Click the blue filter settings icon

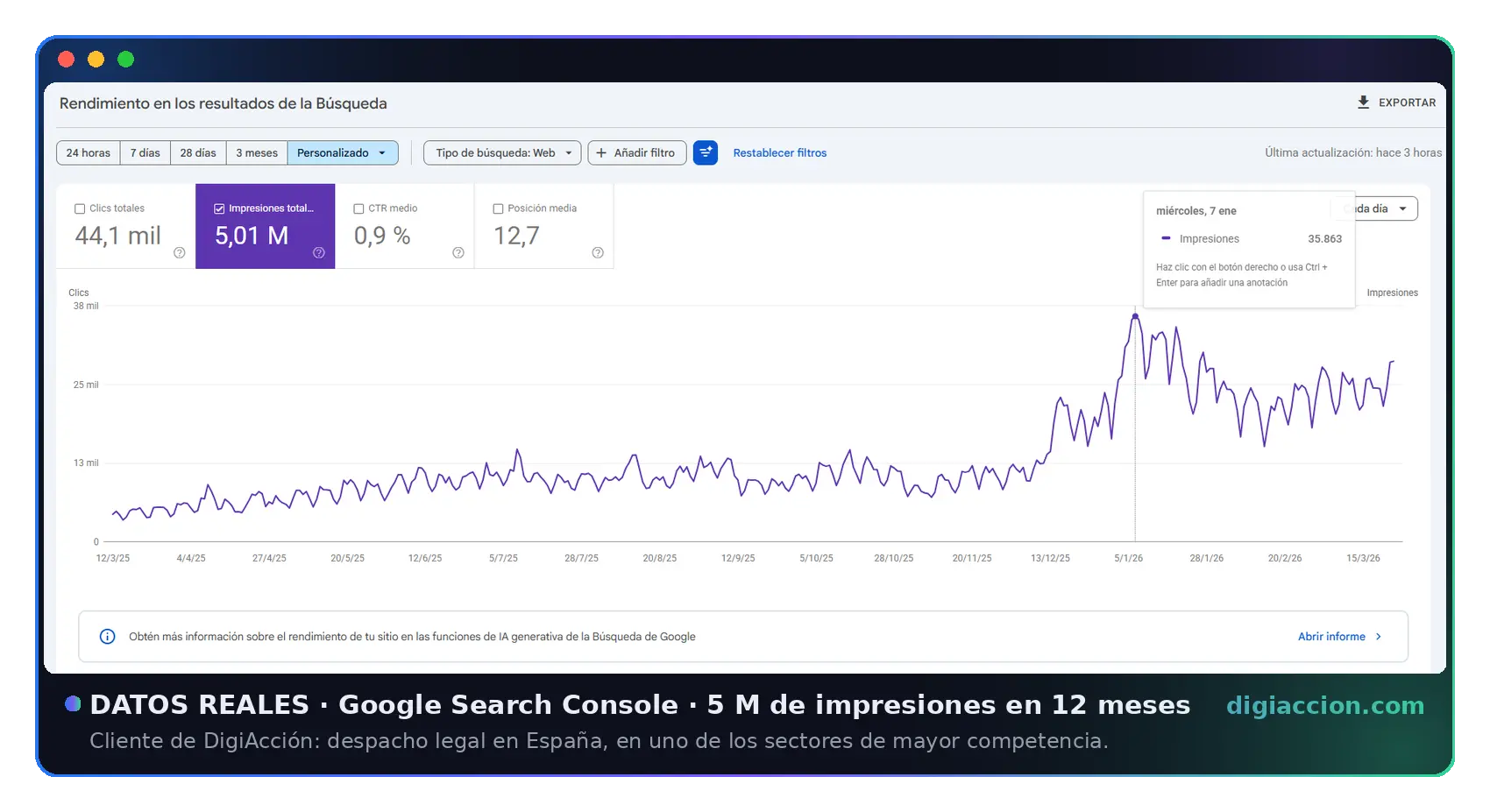pos(706,152)
